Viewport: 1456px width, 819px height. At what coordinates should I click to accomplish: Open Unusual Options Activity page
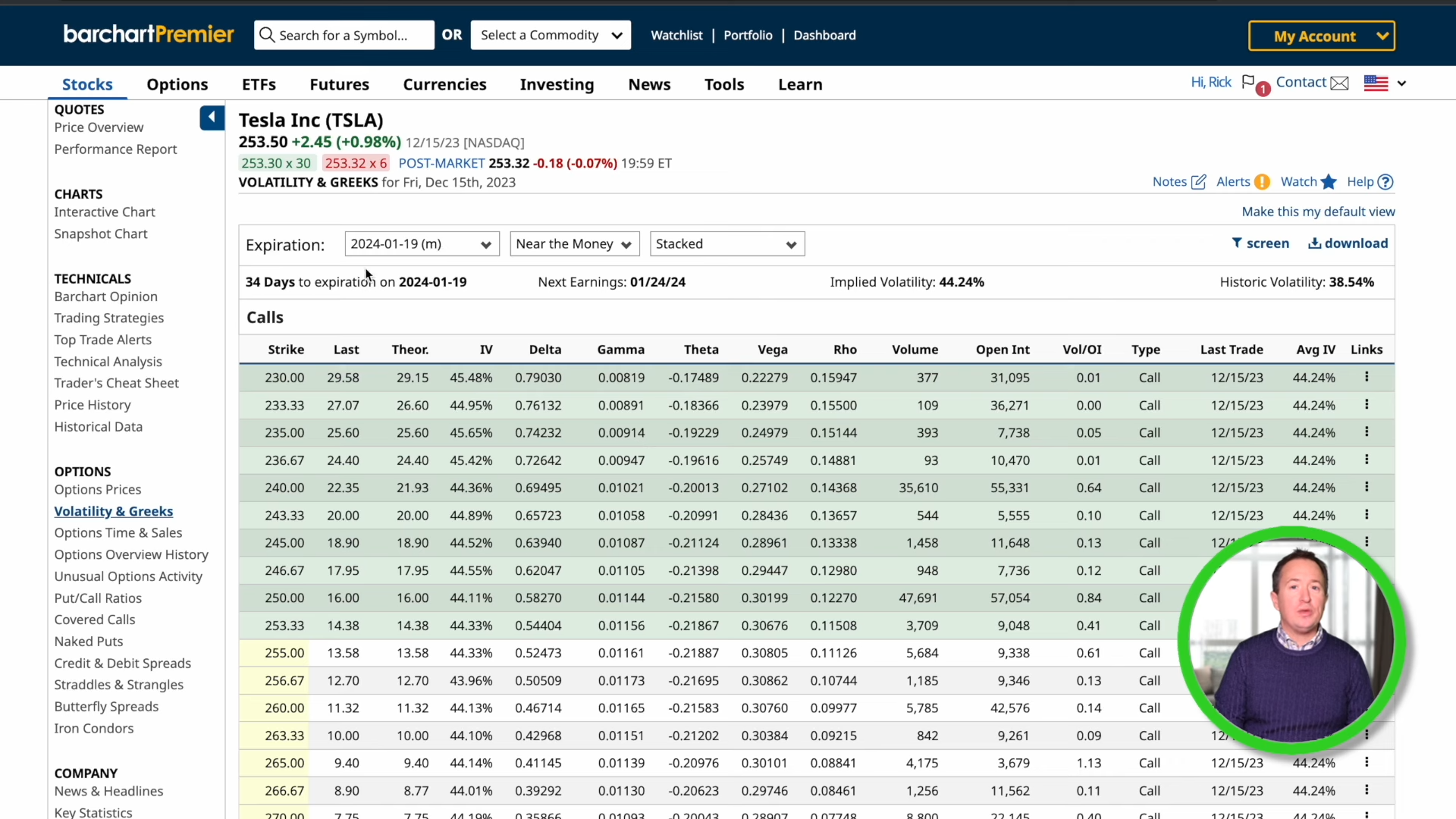click(x=128, y=576)
